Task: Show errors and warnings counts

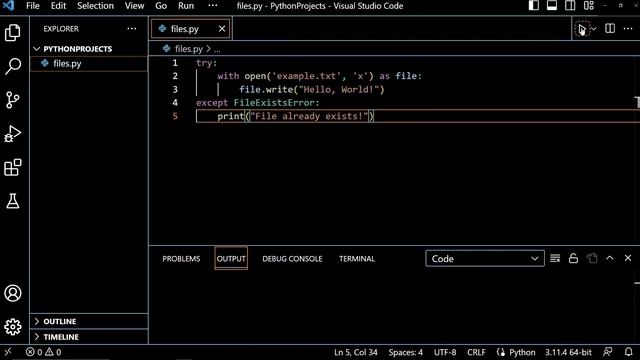Action: pyautogui.click(x=43, y=352)
